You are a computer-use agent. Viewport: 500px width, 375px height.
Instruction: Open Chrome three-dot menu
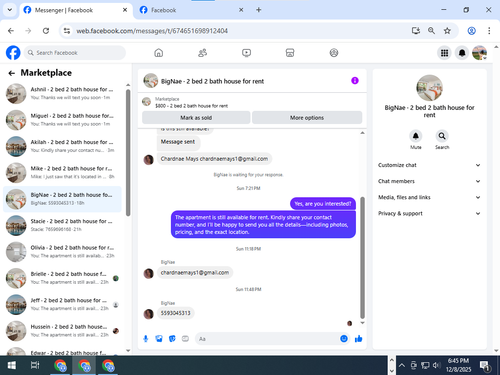(x=489, y=31)
